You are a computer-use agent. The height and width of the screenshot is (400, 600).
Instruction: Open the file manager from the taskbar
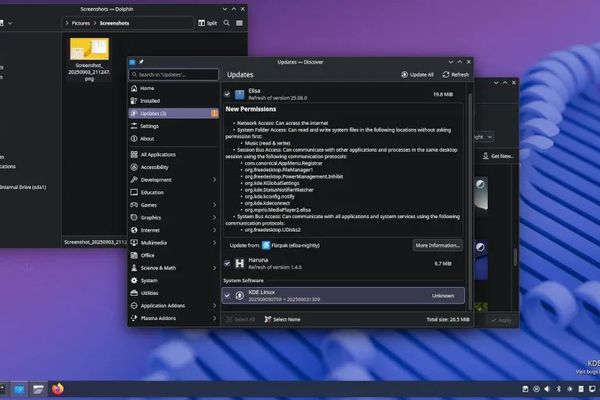pyautogui.click(x=38, y=389)
